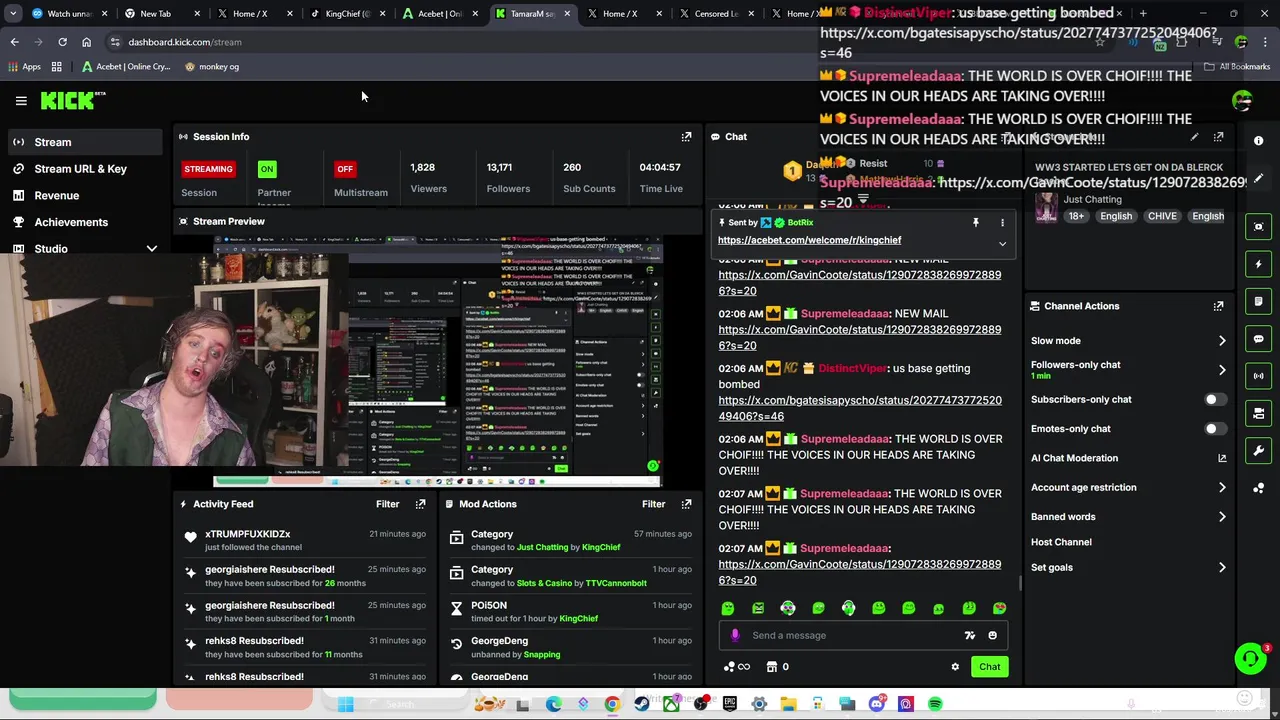Switch to the KingChief browser tab
The width and height of the screenshot is (1280, 720).
(347, 14)
